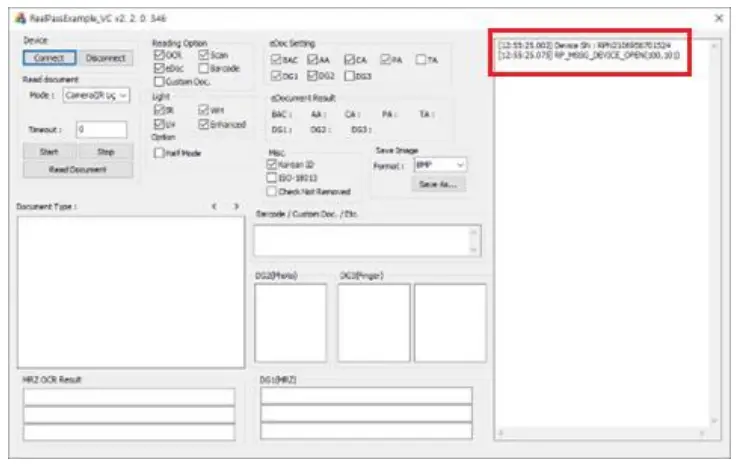Click second DG1(MRZ) line field
This screenshot has width=736, height=464.
click(366, 413)
